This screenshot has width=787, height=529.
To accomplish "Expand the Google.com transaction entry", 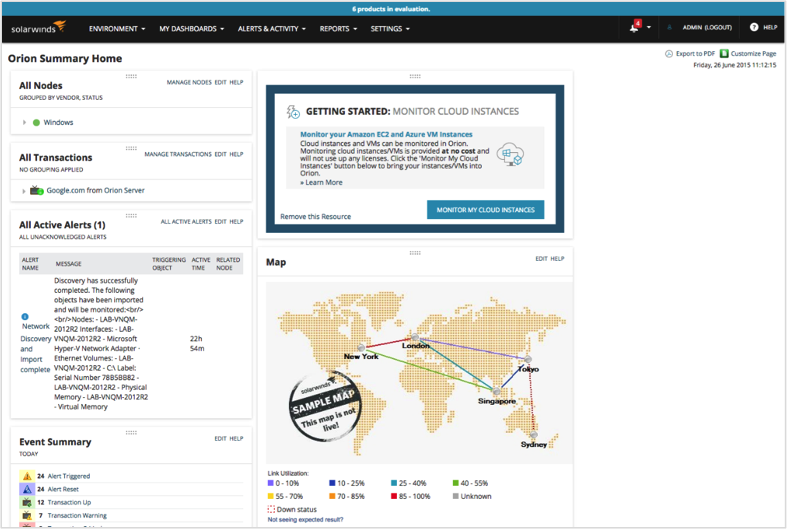I will pos(24,190).
